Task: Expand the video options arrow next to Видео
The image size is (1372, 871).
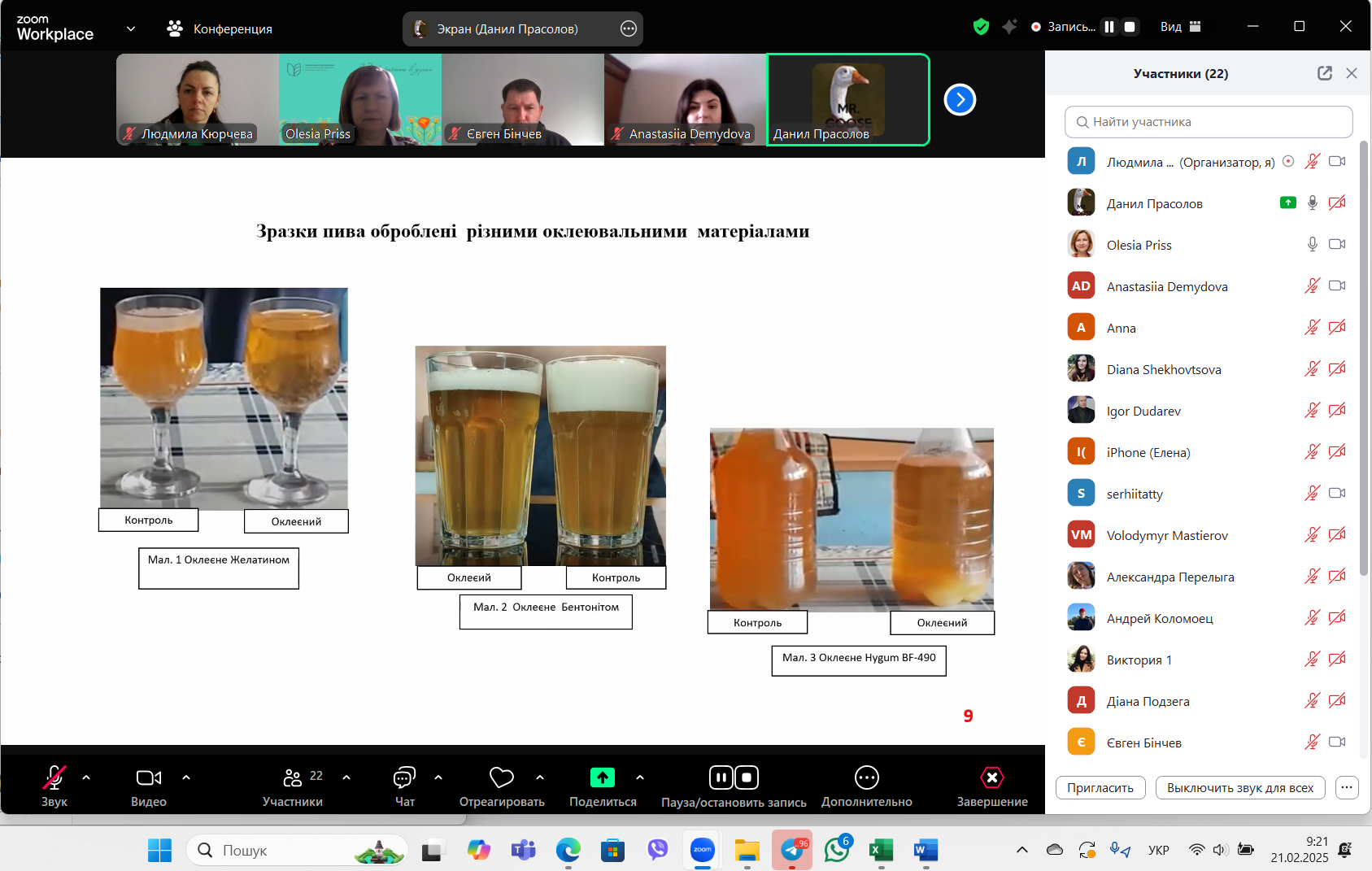Action: [x=186, y=777]
